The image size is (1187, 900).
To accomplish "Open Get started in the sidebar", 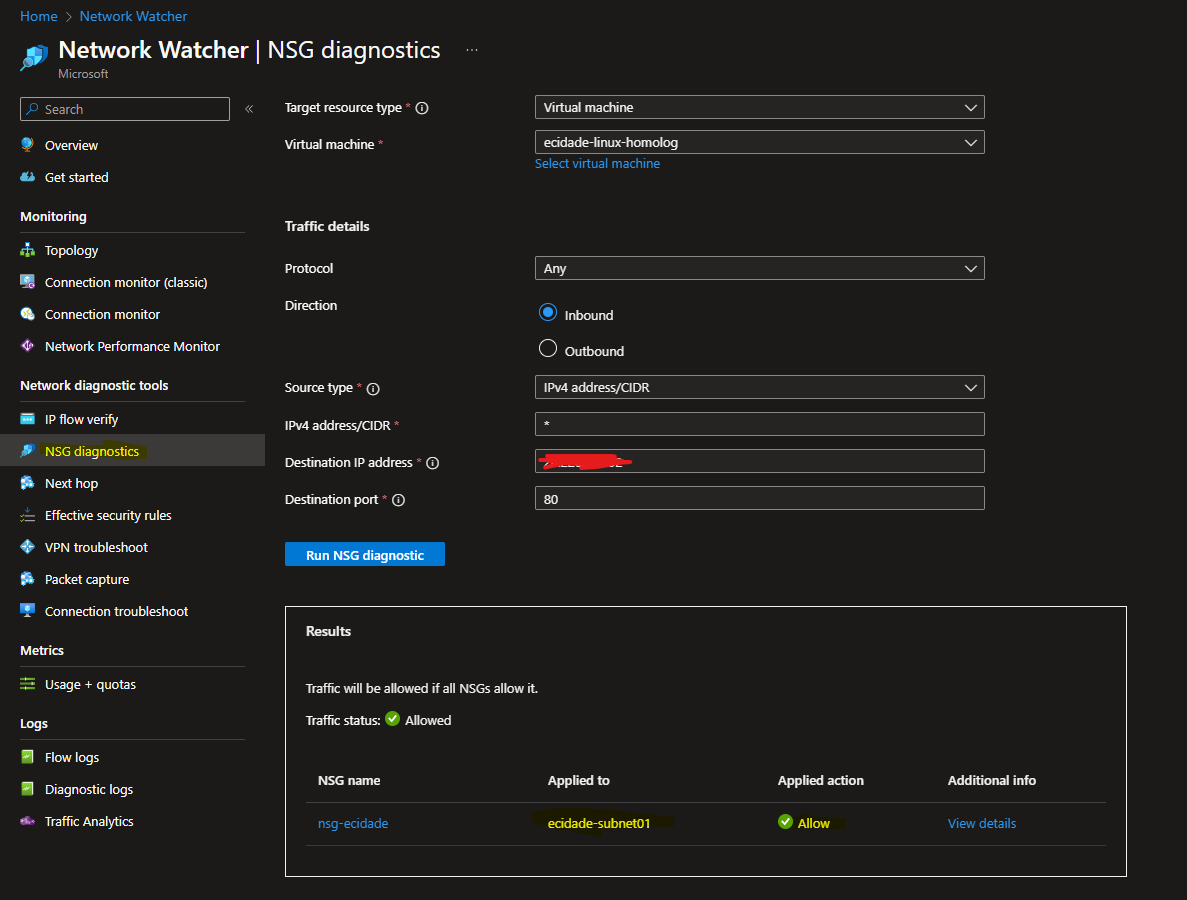I will (x=76, y=177).
